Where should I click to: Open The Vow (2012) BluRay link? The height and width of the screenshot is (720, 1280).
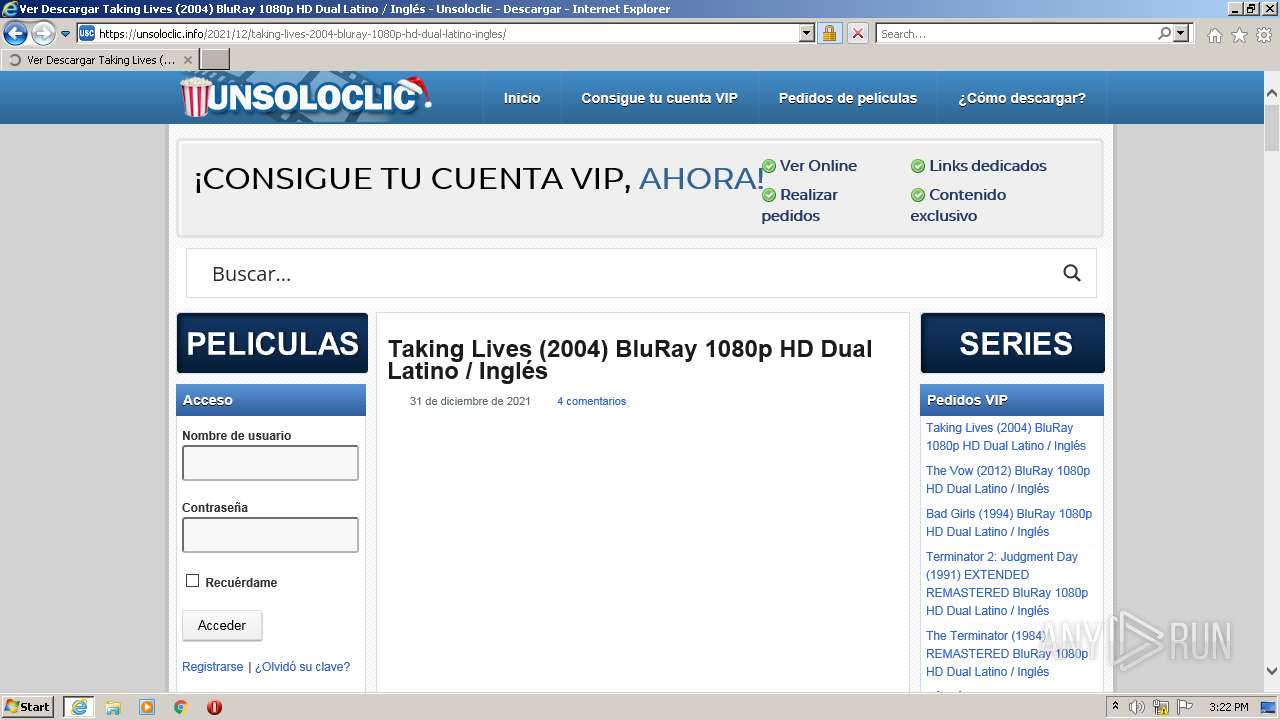click(x=1008, y=480)
